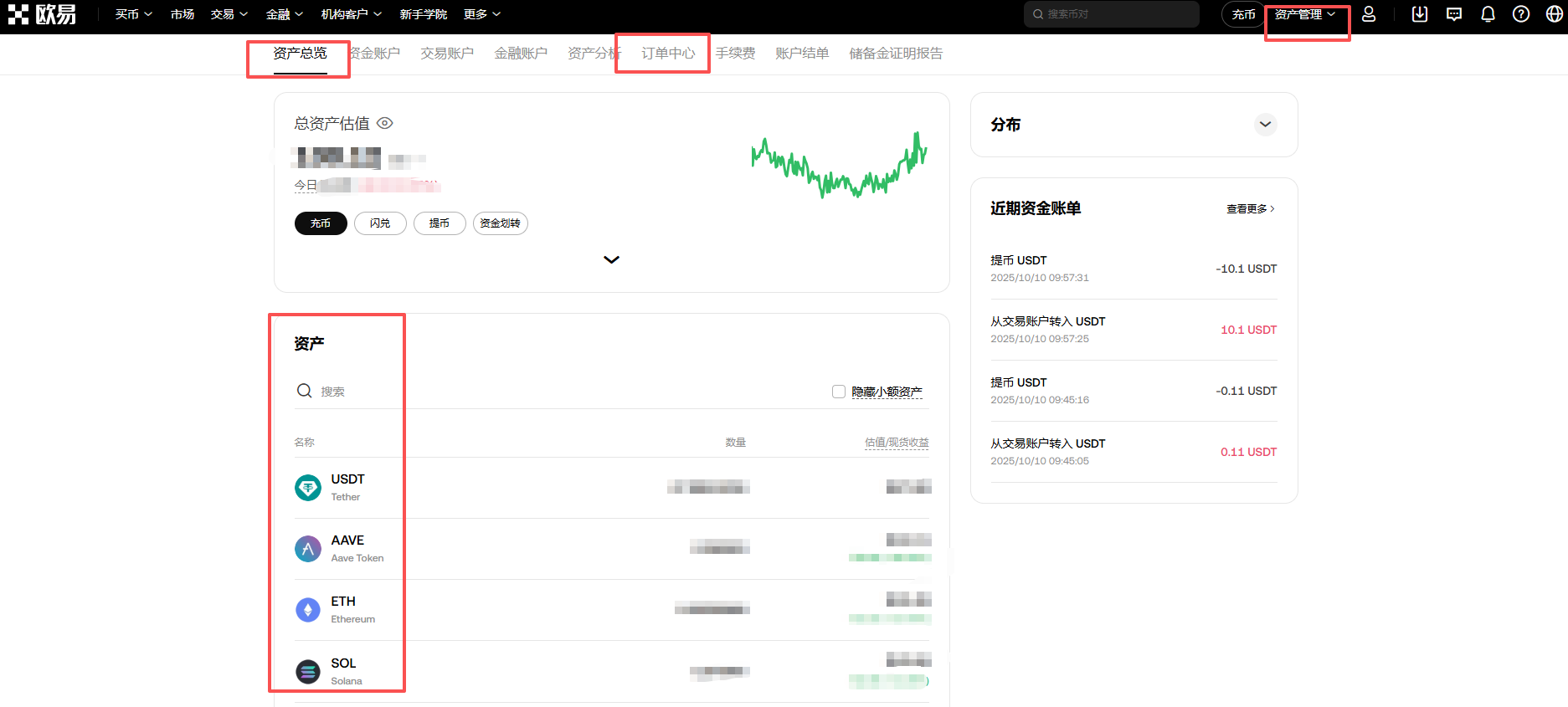Open the language globe icon

click(x=1555, y=14)
